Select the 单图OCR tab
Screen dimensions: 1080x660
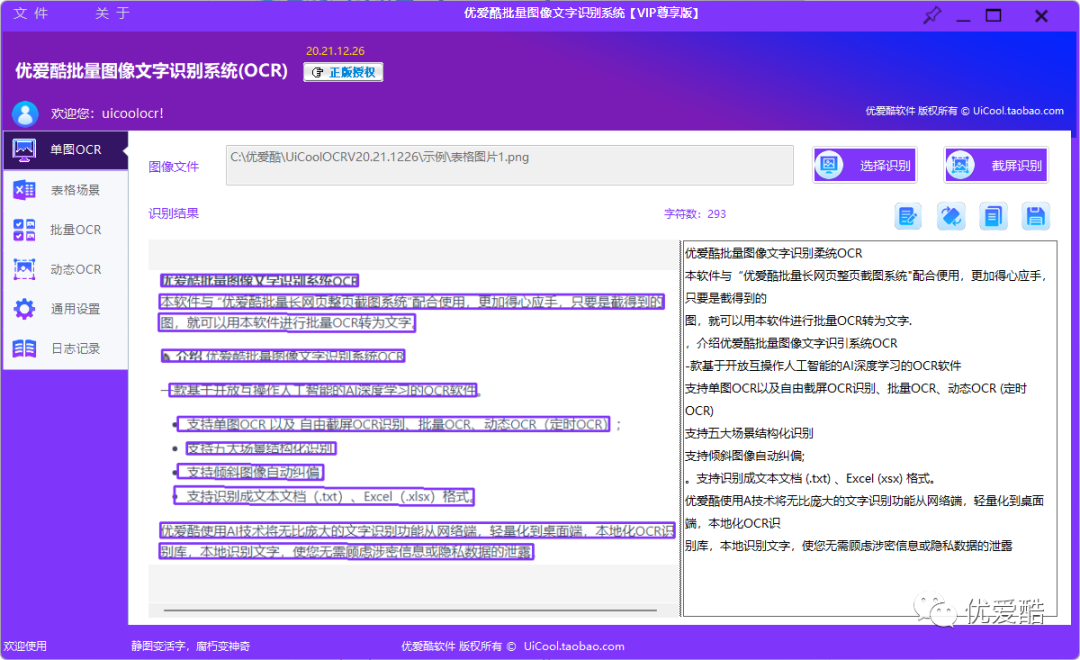pos(65,149)
